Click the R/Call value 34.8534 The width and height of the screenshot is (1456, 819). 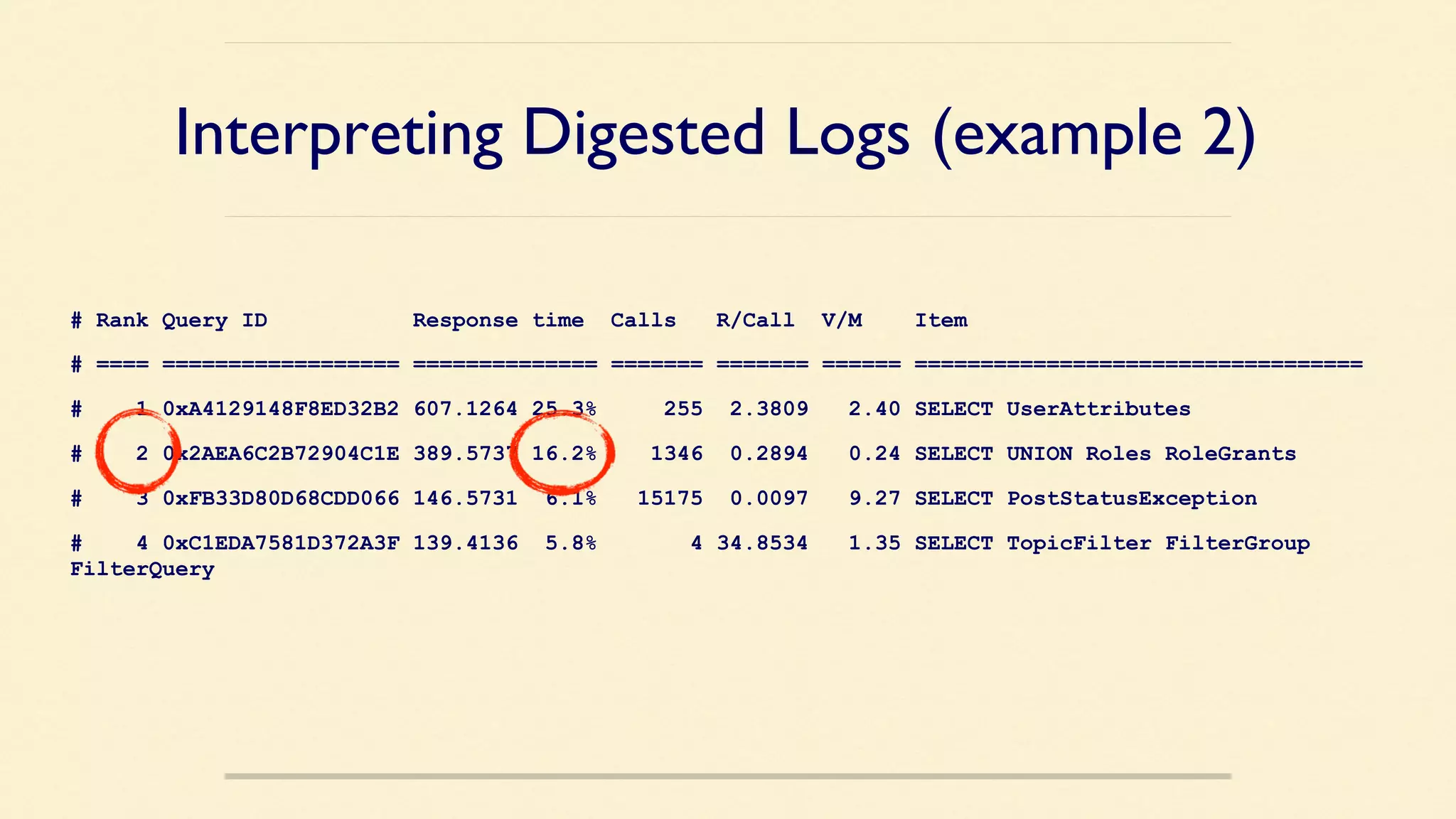[x=762, y=543]
